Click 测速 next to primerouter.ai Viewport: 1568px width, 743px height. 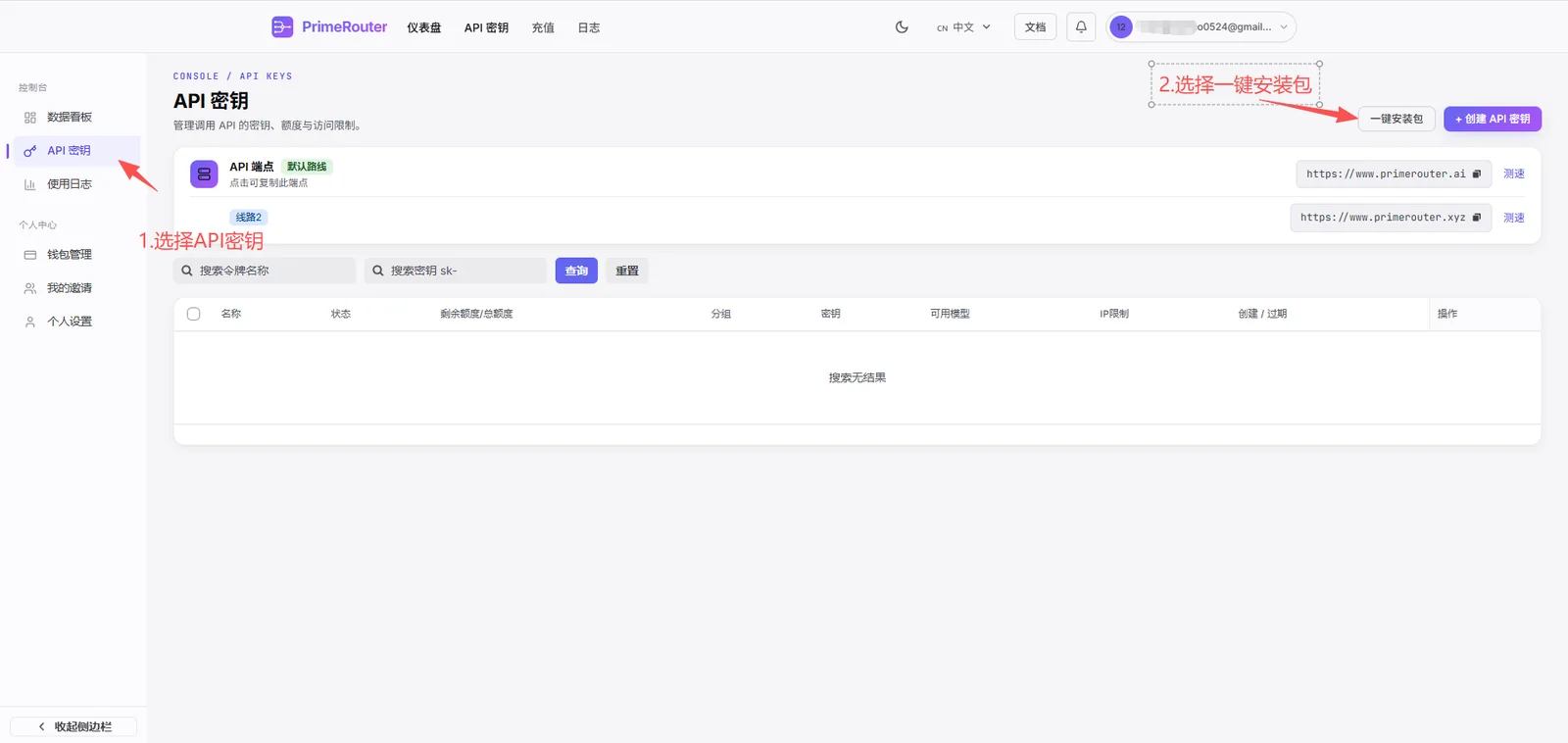click(1514, 174)
